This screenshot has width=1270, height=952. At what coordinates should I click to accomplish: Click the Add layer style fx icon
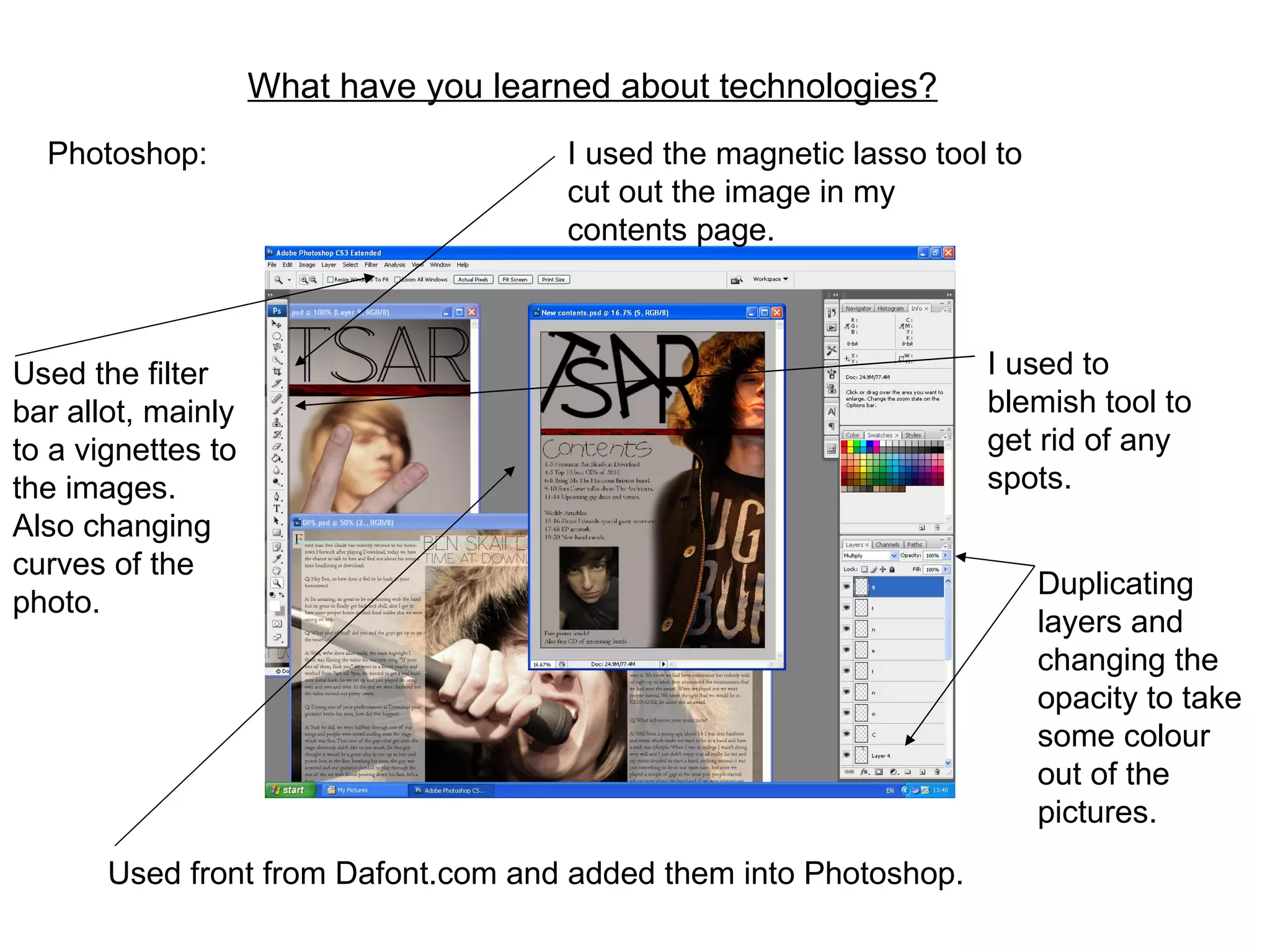pos(864,772)
